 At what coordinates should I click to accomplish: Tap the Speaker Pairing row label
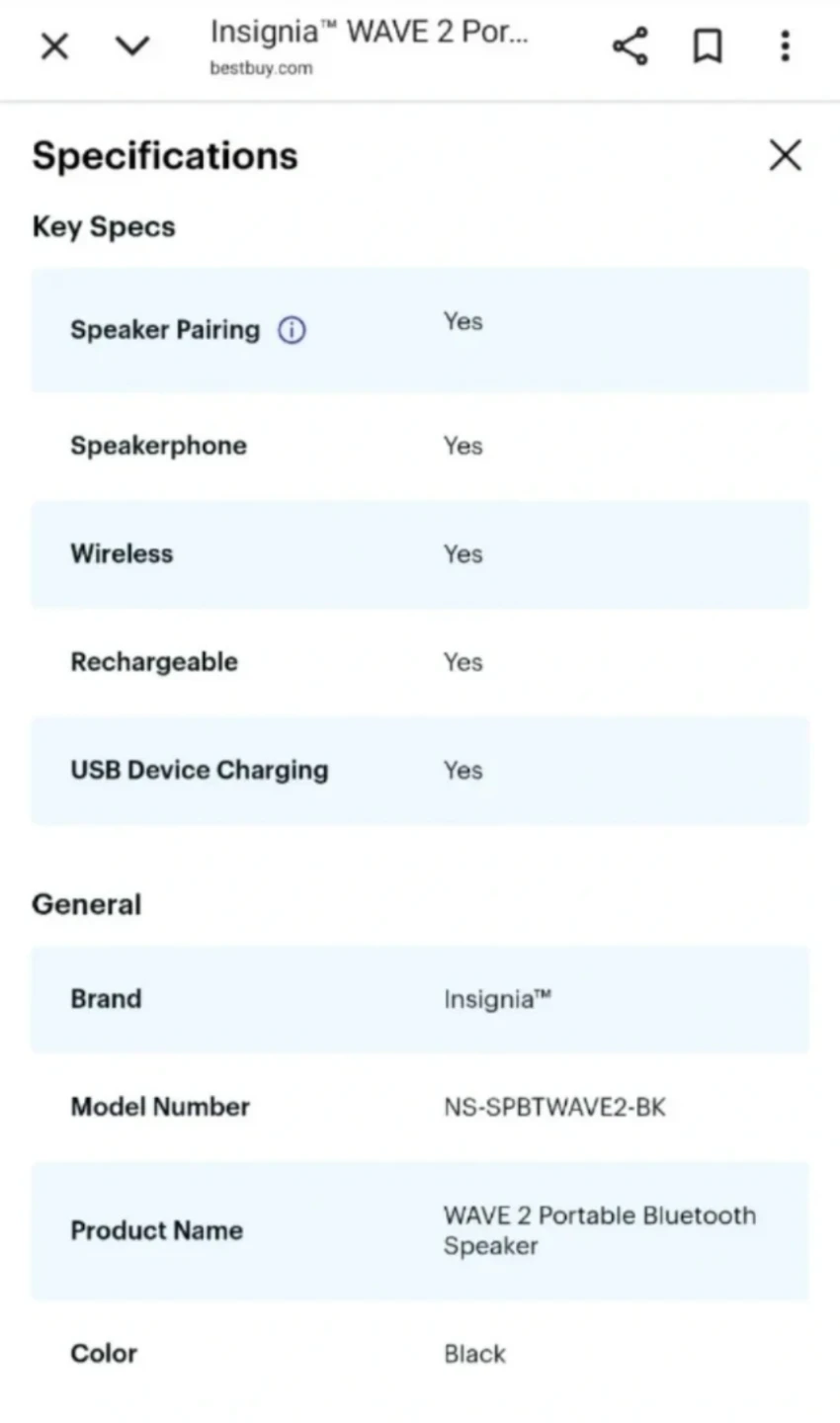tap(165, 330)
